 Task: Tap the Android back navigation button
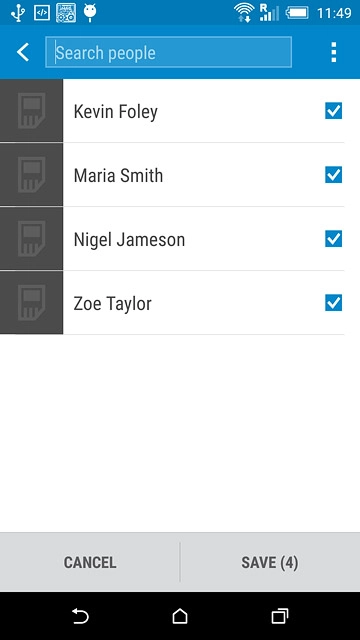coord(80,616)
